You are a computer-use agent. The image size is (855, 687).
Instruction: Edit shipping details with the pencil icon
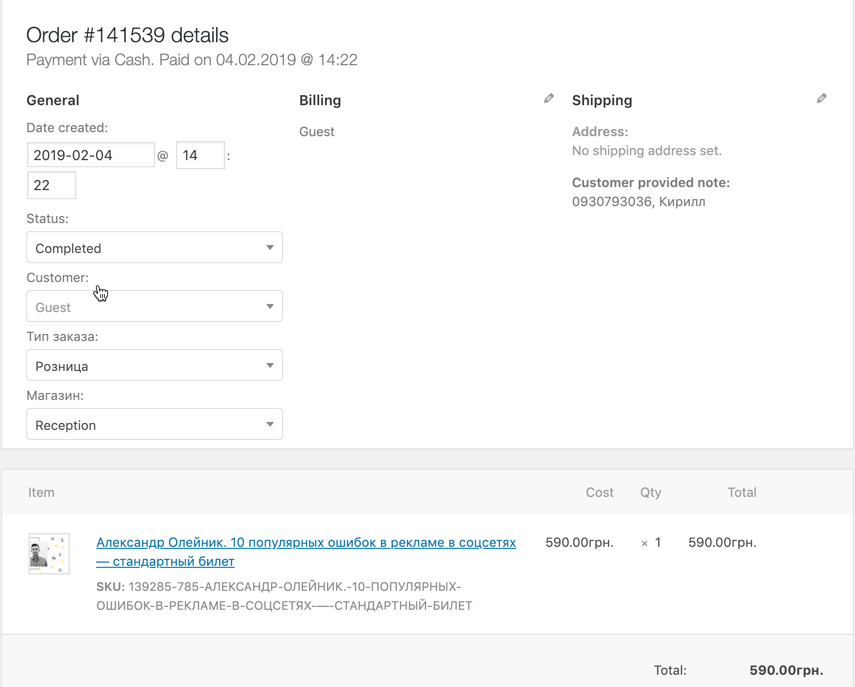point(821,99)
